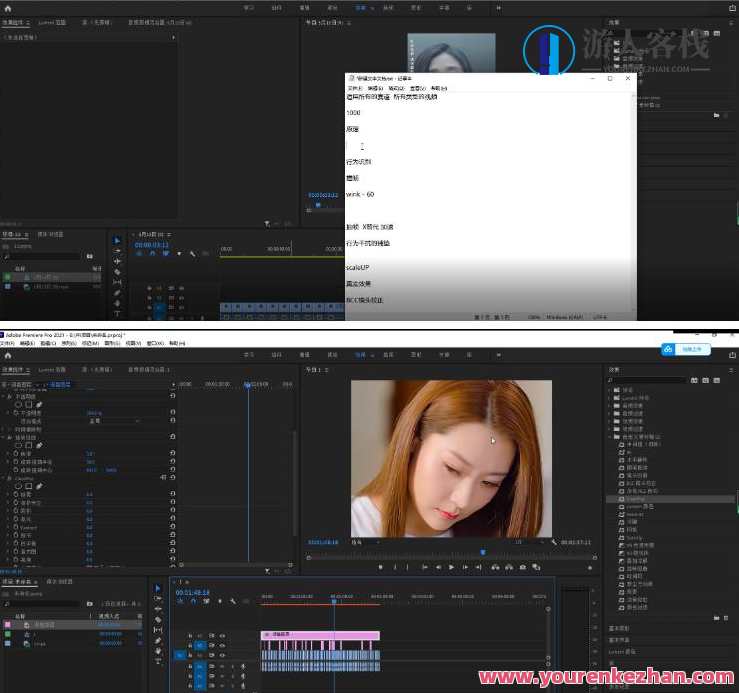Select the pink clip on the lower timeline
The width and height of the screenshot is (739, 693).
click(x=320, y=635)
